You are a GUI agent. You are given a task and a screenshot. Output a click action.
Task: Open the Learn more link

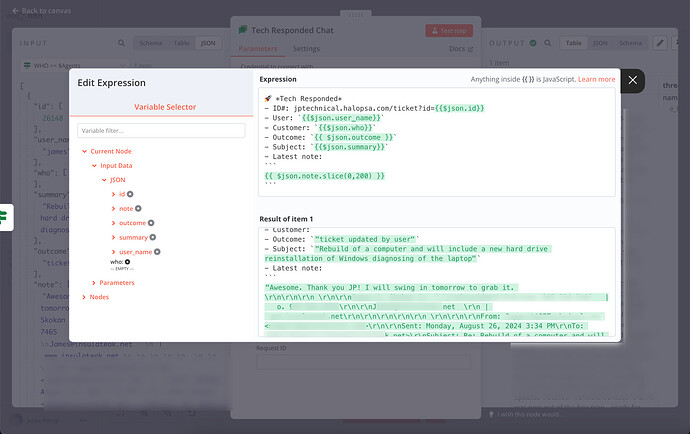pos(596,79)
